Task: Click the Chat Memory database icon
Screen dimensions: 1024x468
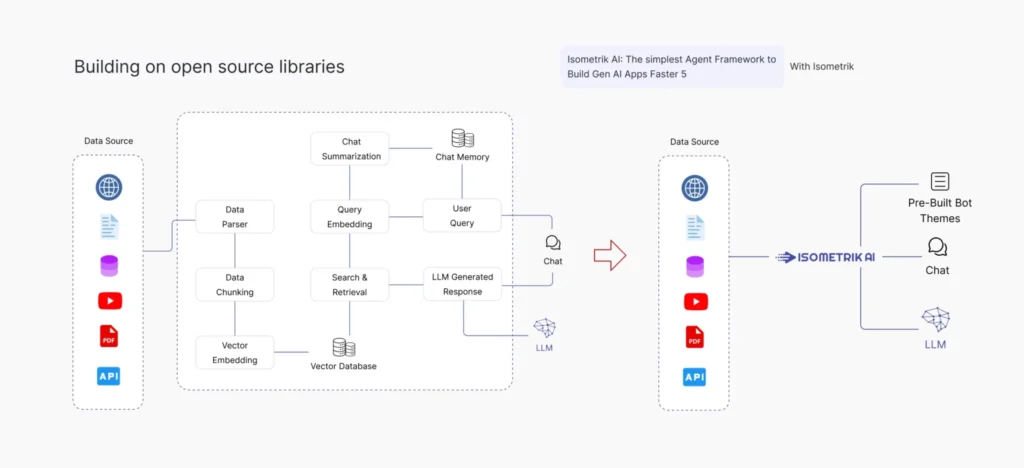Action: coord(462,139)
